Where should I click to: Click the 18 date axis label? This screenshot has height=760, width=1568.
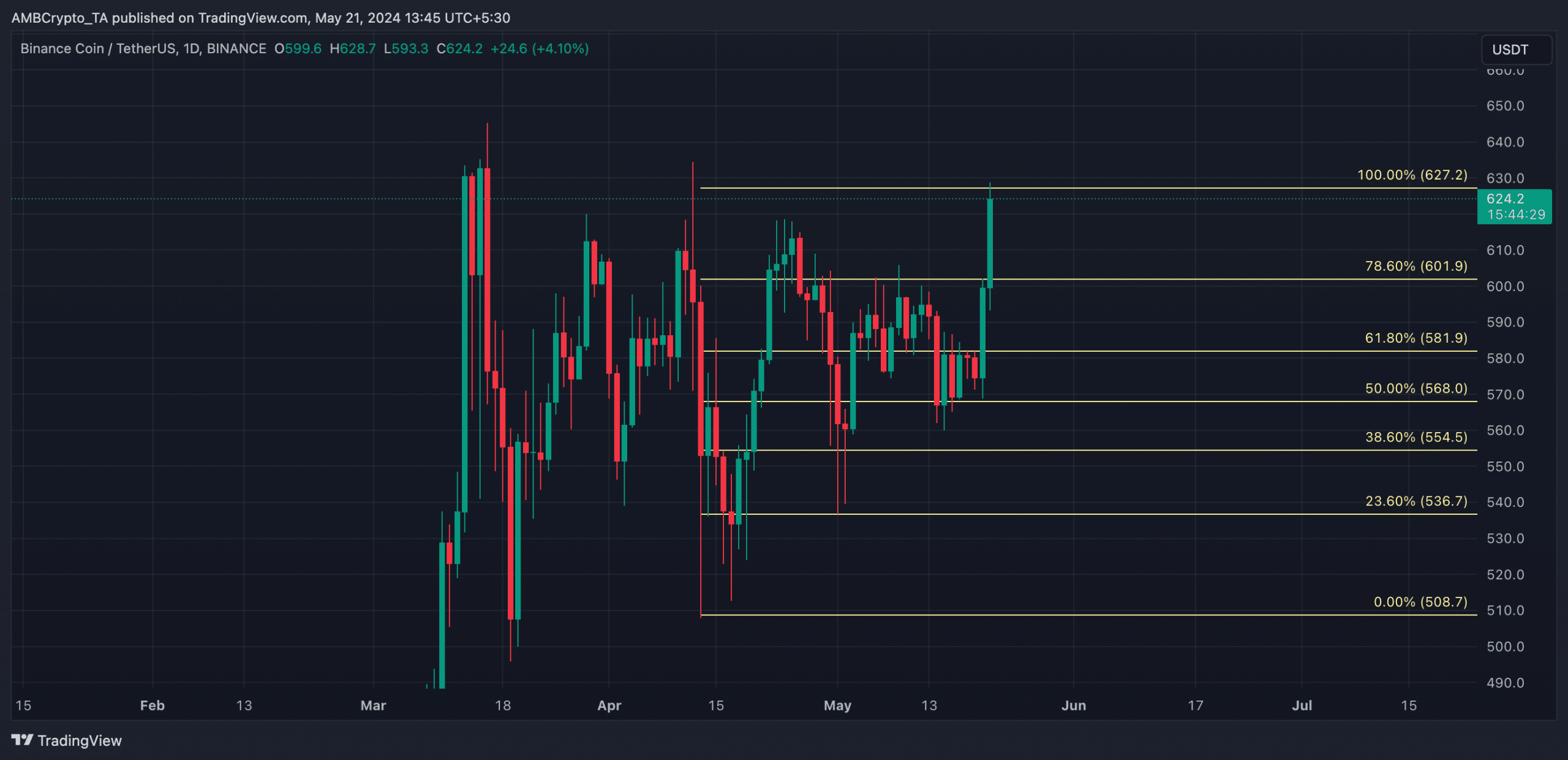click(503, 705)
